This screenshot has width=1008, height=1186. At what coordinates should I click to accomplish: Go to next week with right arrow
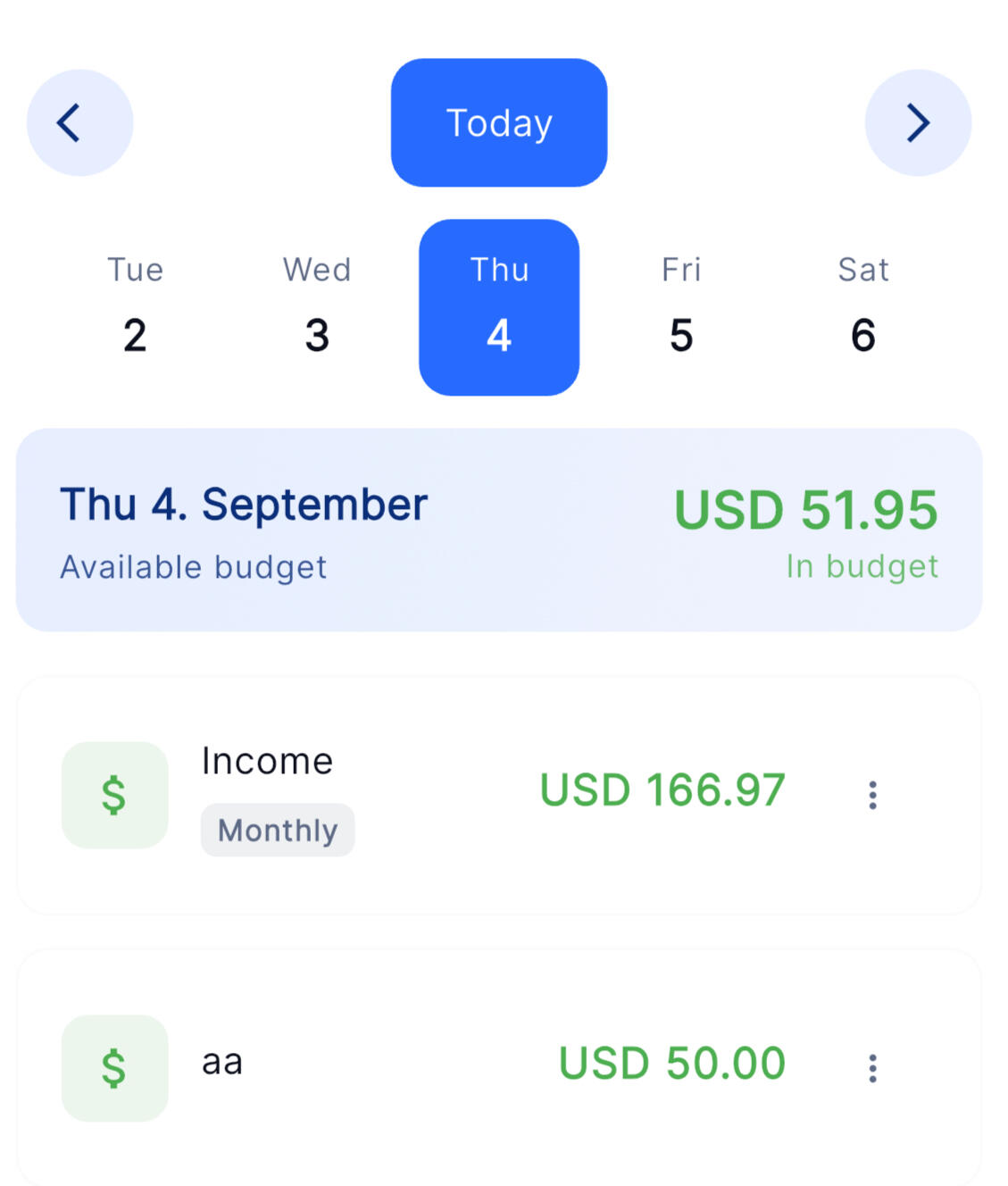click(x=918, y=123)
